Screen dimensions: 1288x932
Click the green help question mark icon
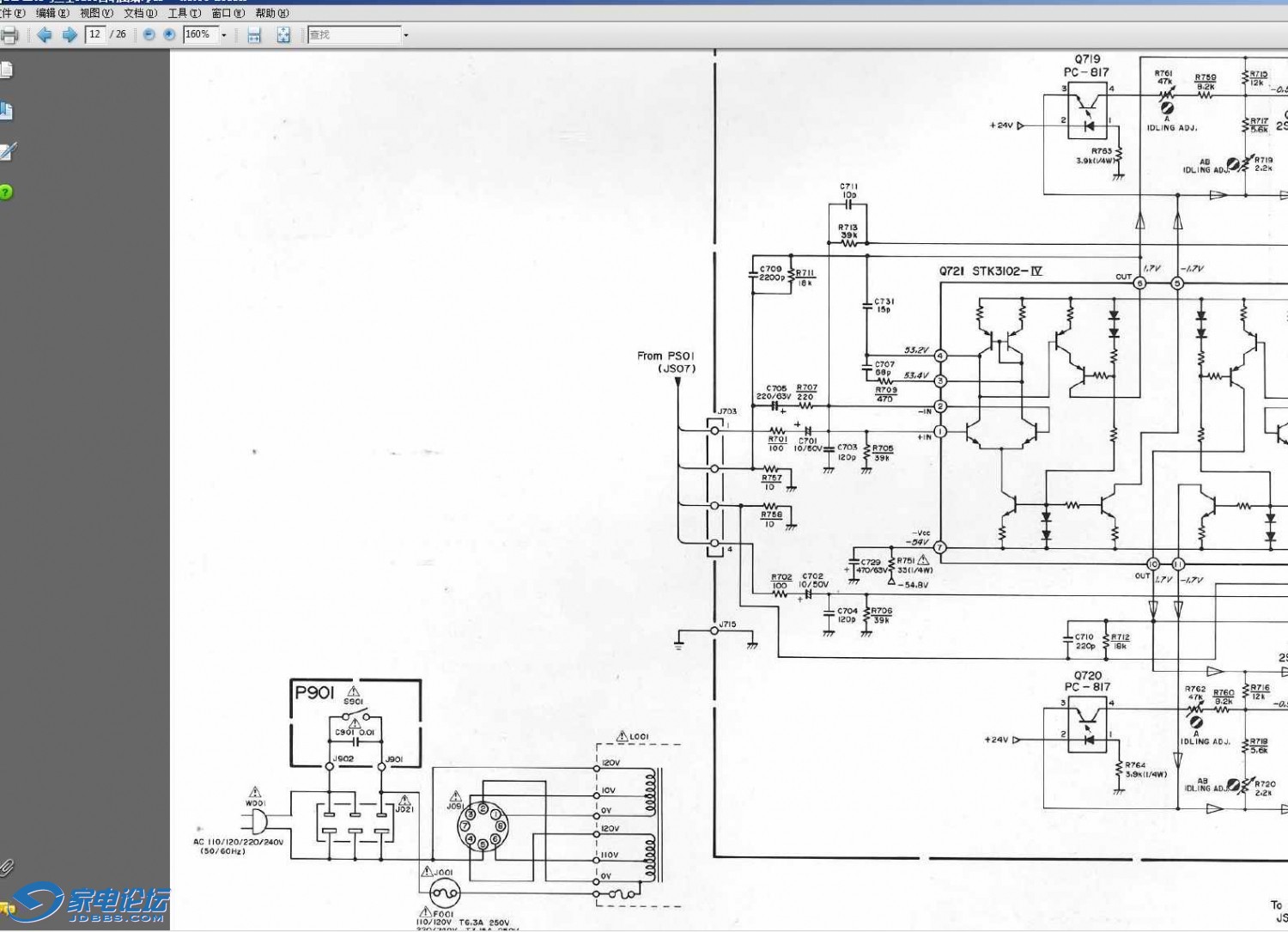(7, 192)
